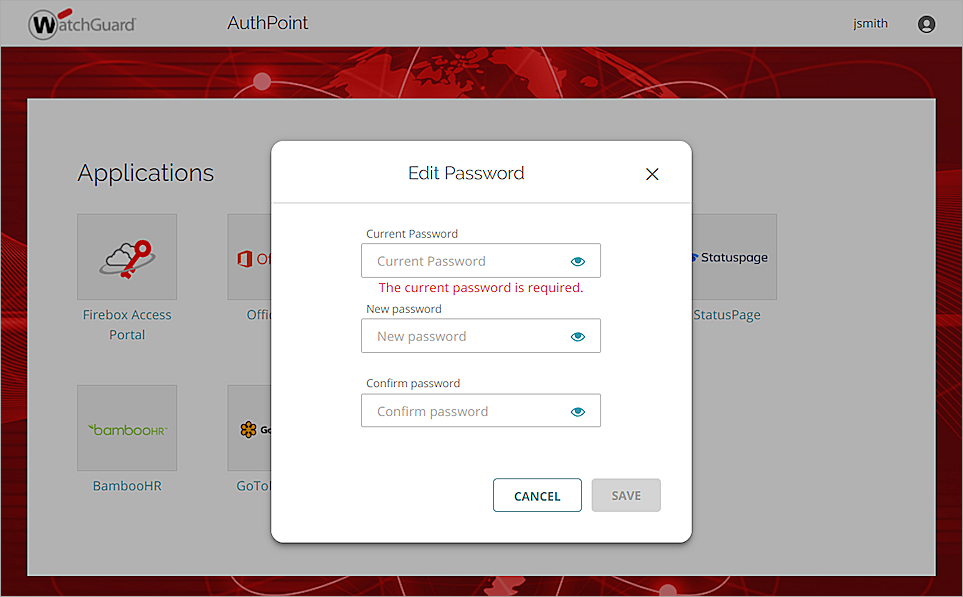
Task: Close the Edit Password dialog
Action: [x=652, y=173]
